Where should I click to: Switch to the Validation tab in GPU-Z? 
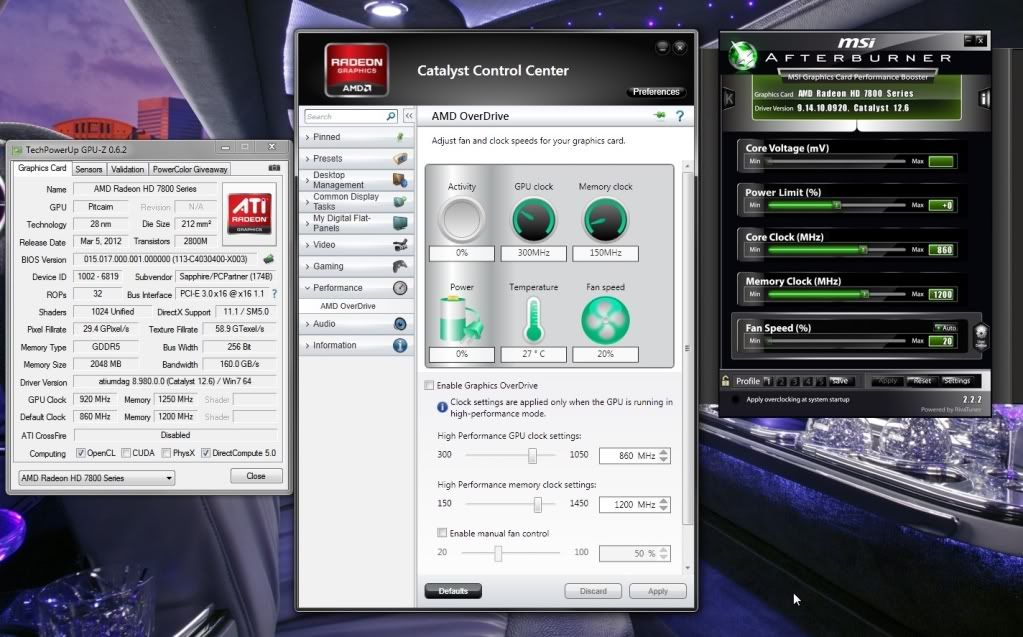(127, 169)
